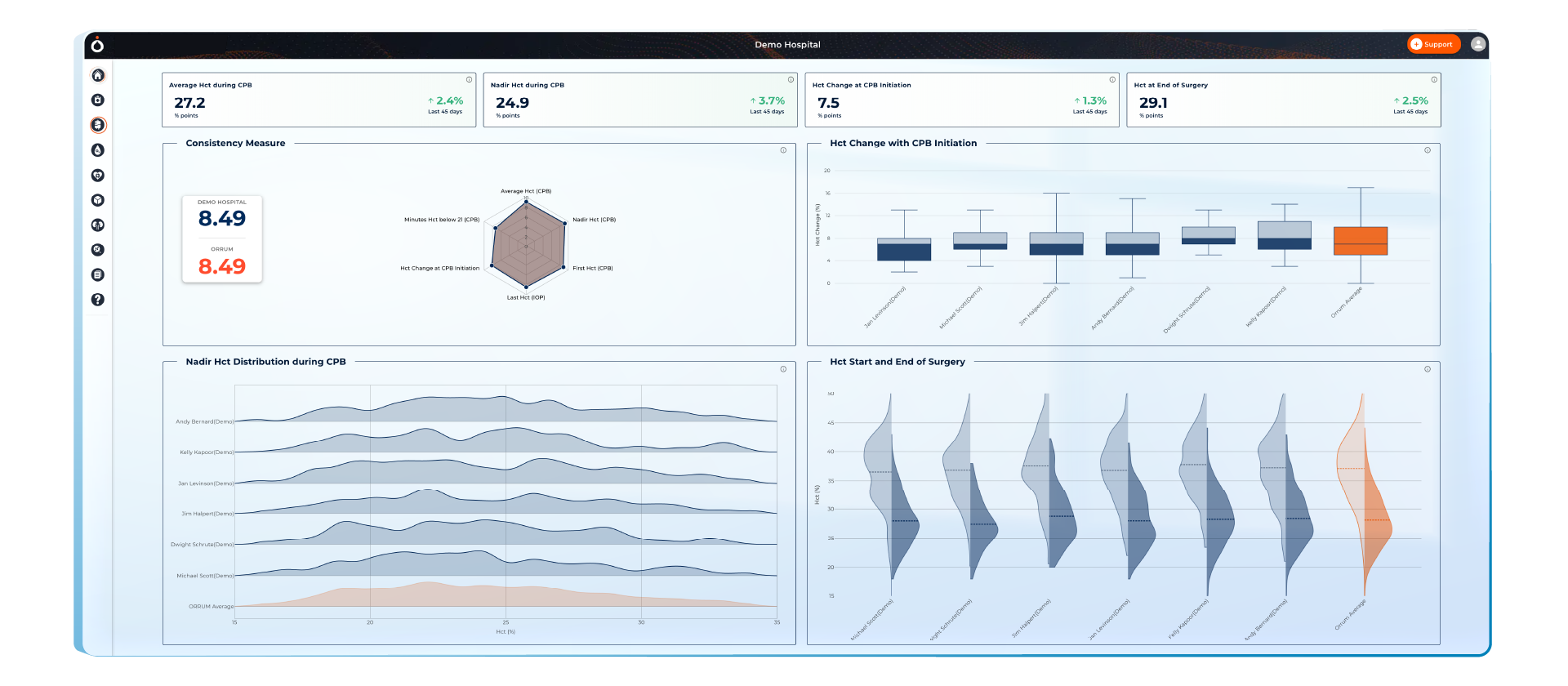Click Kelly Kapoor box in box plot
This screenshot has height=686, width=1568.
coord(1285,235)
